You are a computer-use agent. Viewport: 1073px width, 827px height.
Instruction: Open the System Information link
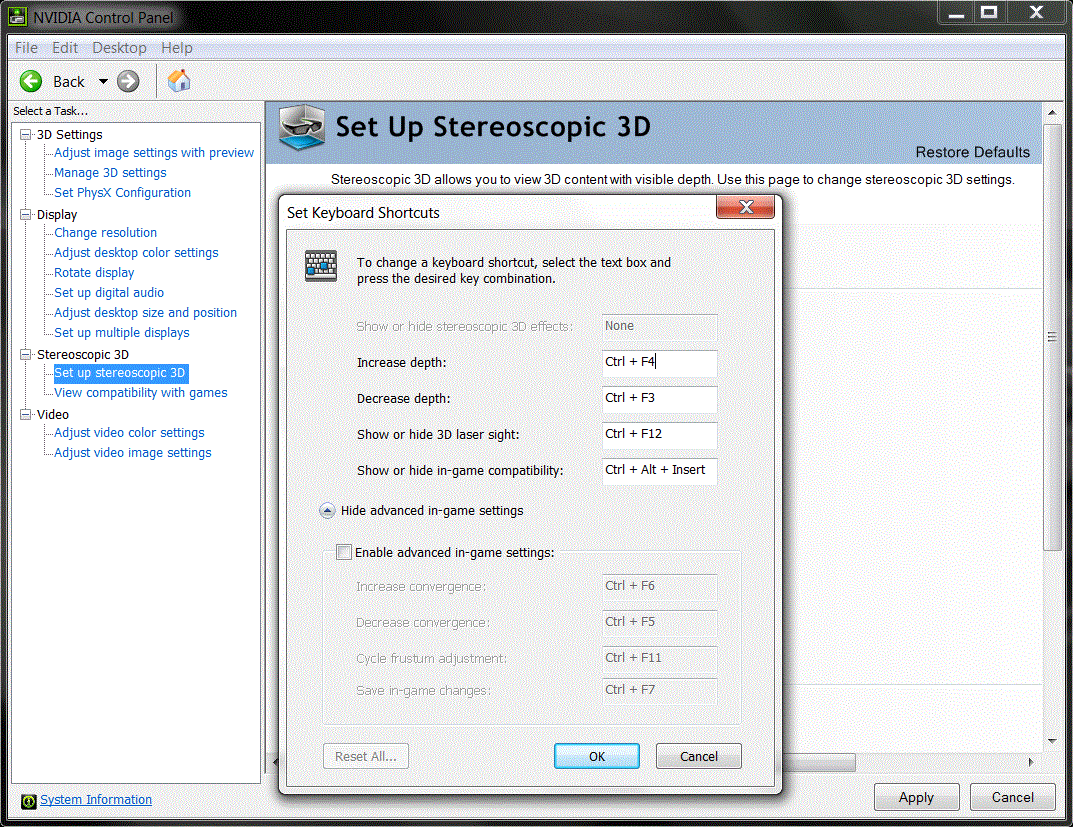pyautogui.click(x=96, y=800)
